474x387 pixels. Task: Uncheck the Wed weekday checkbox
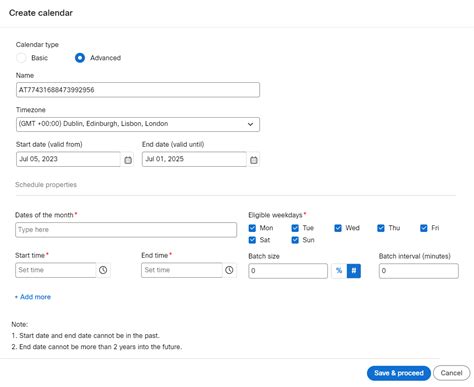point(338,228)
